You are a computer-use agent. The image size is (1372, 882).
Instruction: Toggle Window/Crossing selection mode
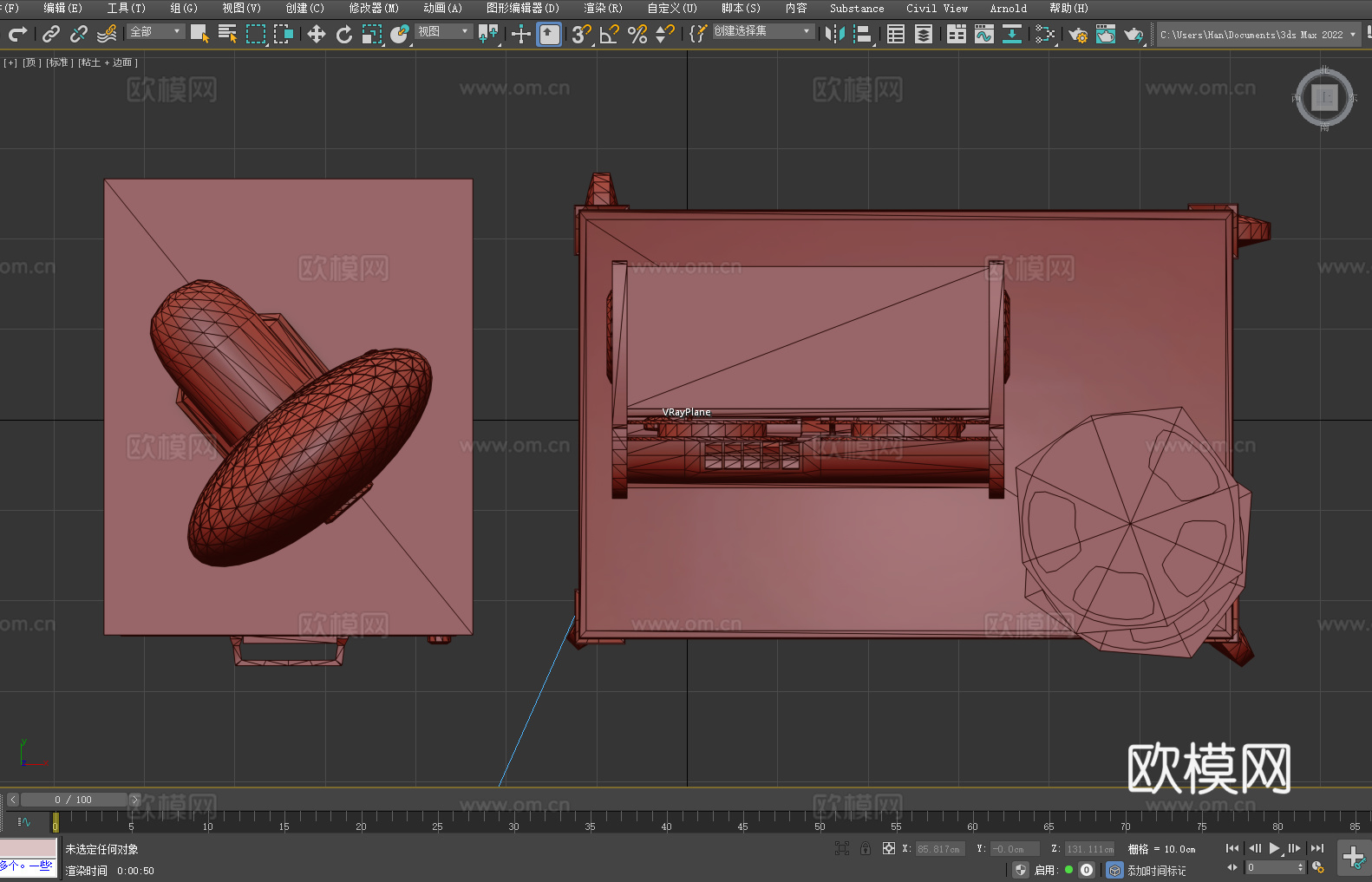(x=284, y=34)
